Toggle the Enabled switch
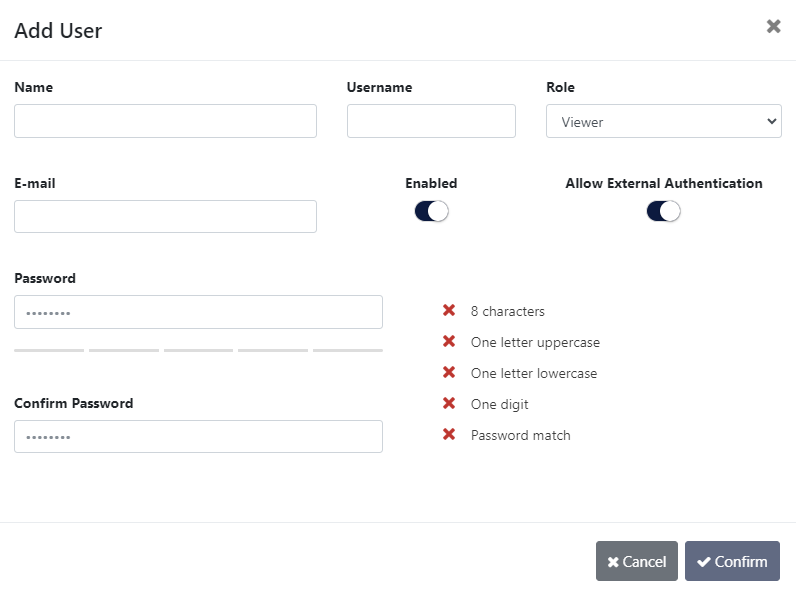796x597 pixels. [x=431, y=211]
